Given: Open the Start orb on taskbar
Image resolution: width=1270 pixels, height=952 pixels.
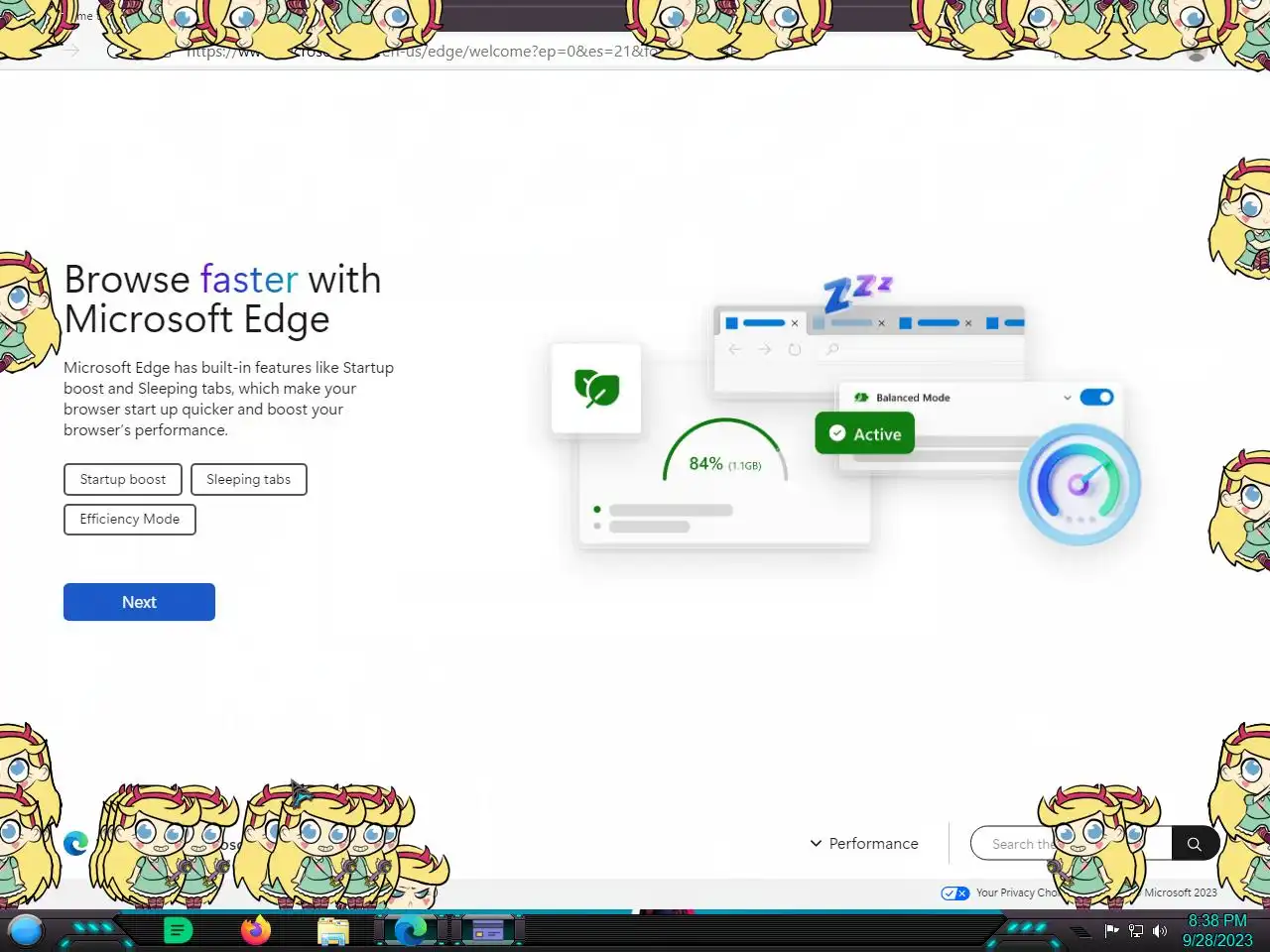Looking at the screenshot, I should click(26, 930).
